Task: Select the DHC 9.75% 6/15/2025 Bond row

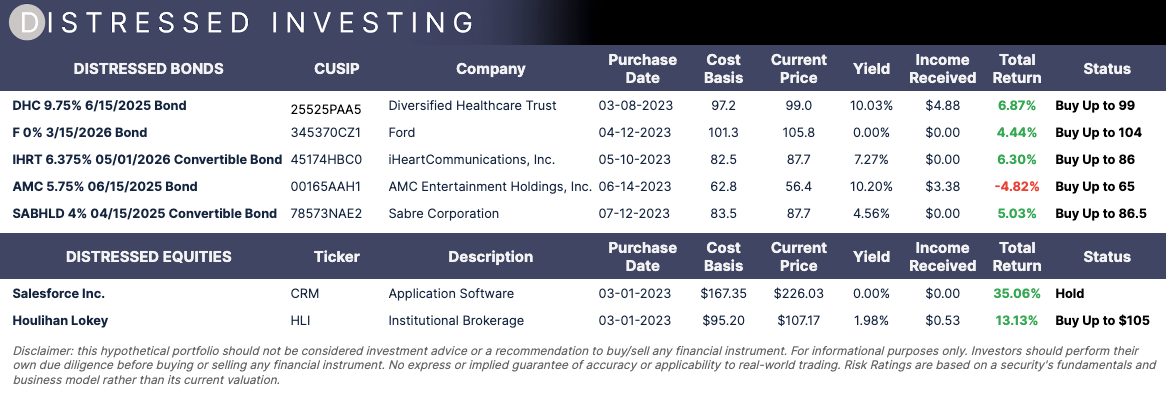Action: point(583,106)
